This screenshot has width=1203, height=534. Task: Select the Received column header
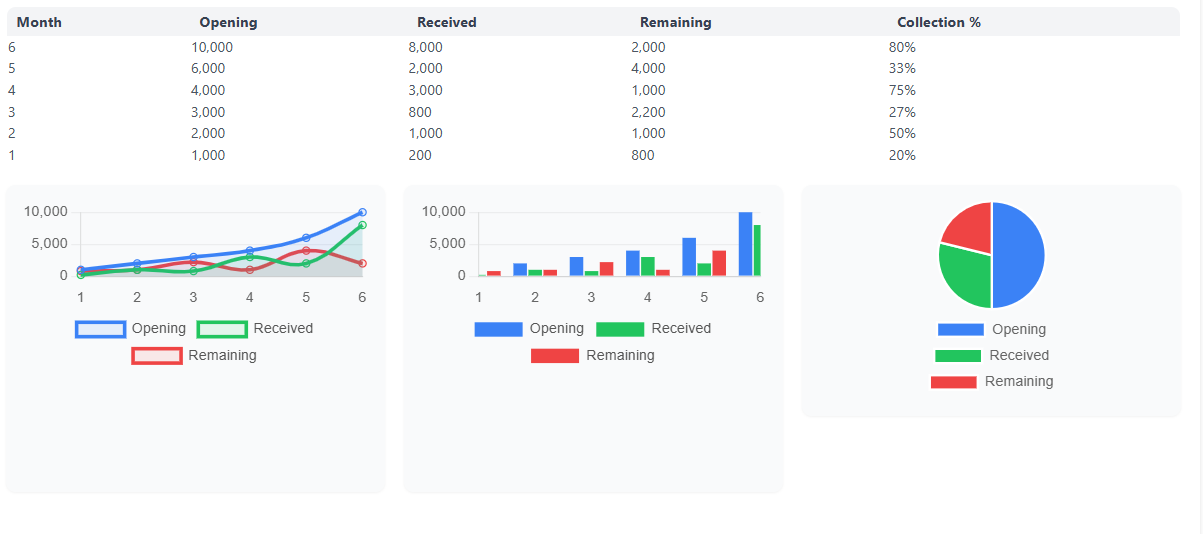coord(446,22)
